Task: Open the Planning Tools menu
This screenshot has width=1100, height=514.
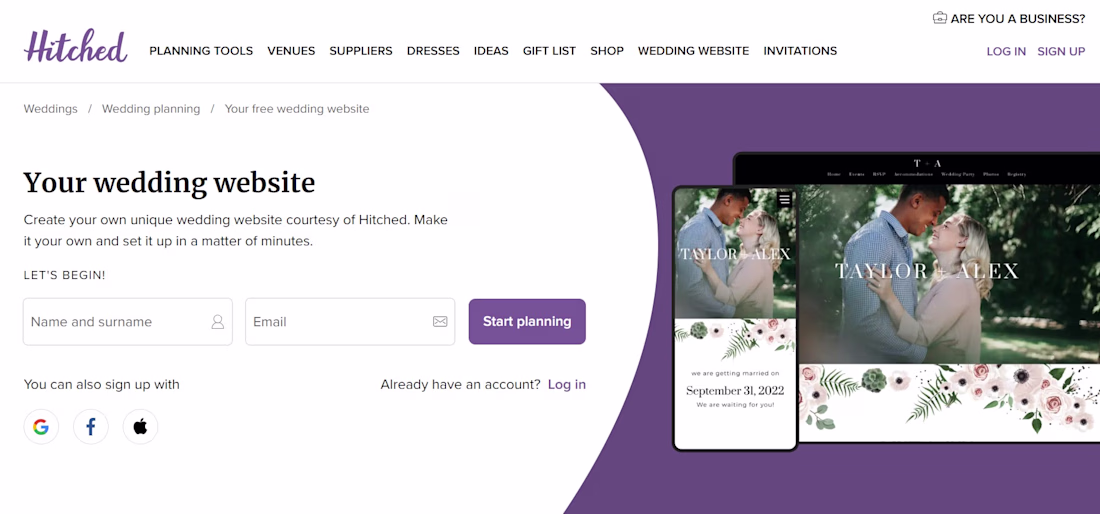Action: click(x=201, y=51)
